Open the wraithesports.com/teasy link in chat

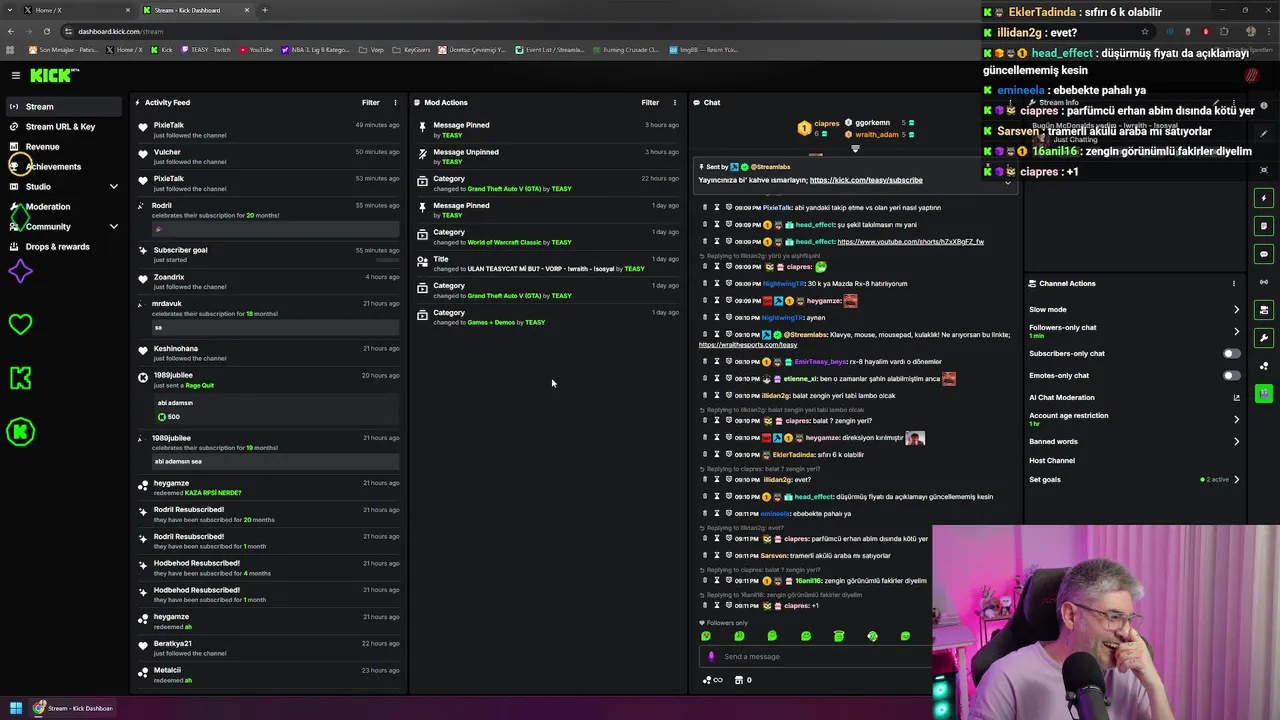[x=748, y=345]
